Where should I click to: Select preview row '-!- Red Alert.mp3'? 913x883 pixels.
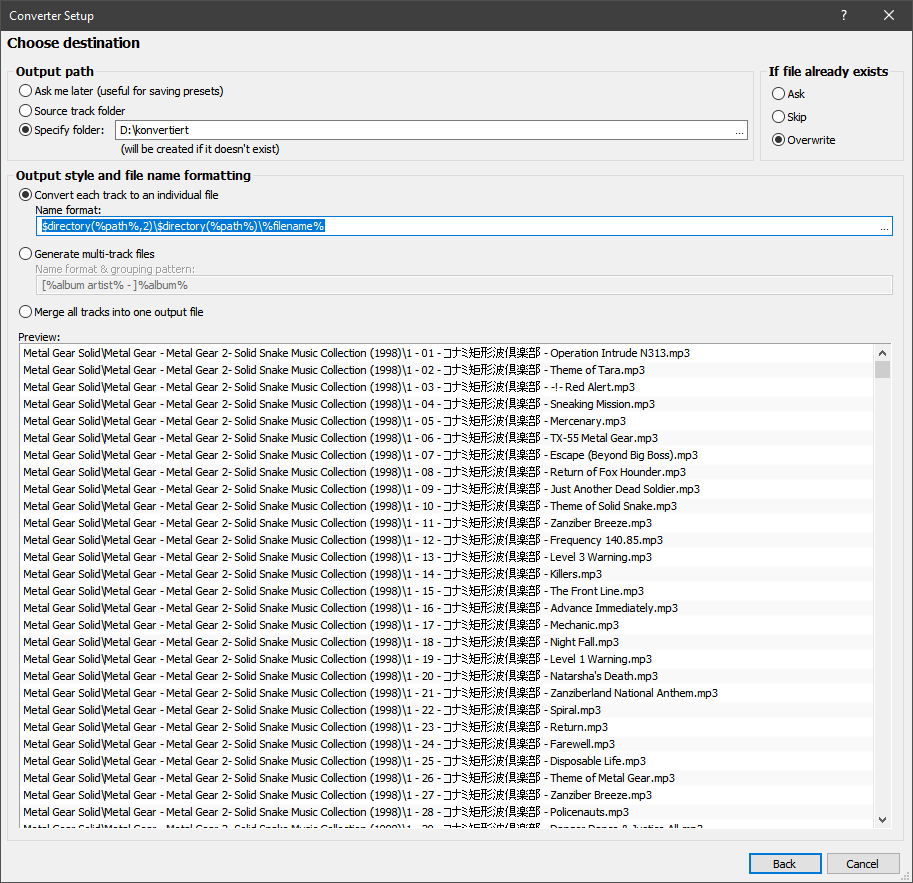(x=446, y=387)
